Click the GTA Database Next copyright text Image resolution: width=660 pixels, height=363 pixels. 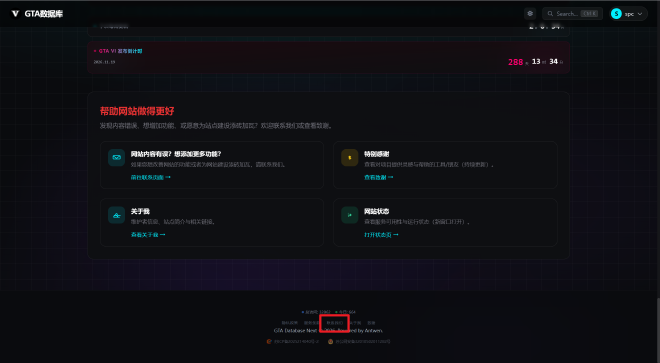click(328, 331)
